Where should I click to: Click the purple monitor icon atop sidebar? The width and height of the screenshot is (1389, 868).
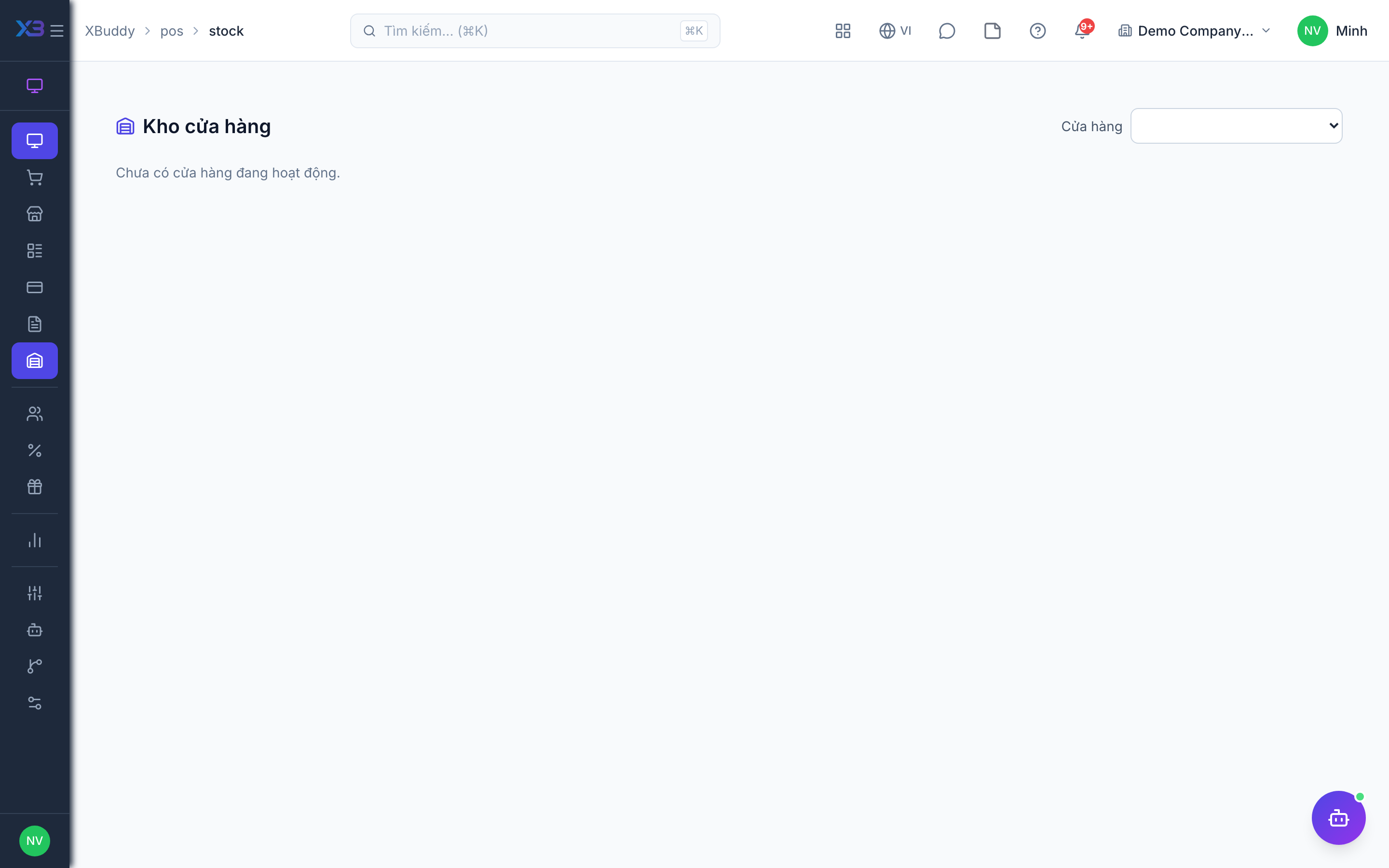(34, 86)
